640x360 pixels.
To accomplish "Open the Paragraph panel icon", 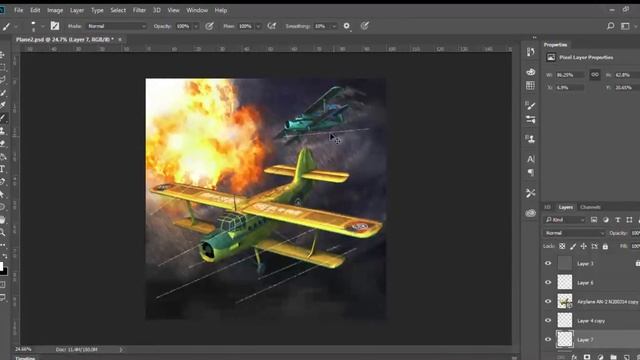I will point(531,172).
